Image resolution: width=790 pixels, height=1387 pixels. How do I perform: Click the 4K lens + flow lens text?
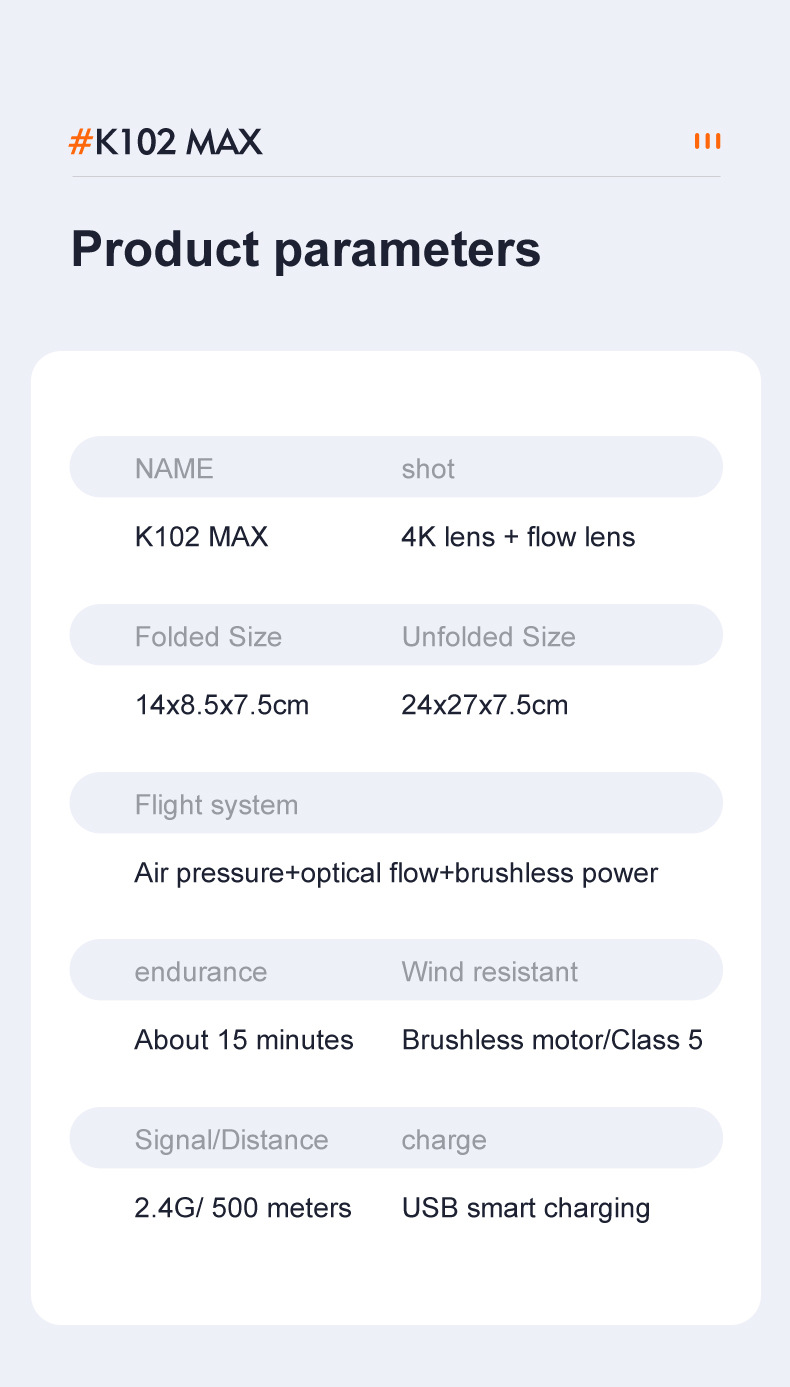tap(518, 537)
